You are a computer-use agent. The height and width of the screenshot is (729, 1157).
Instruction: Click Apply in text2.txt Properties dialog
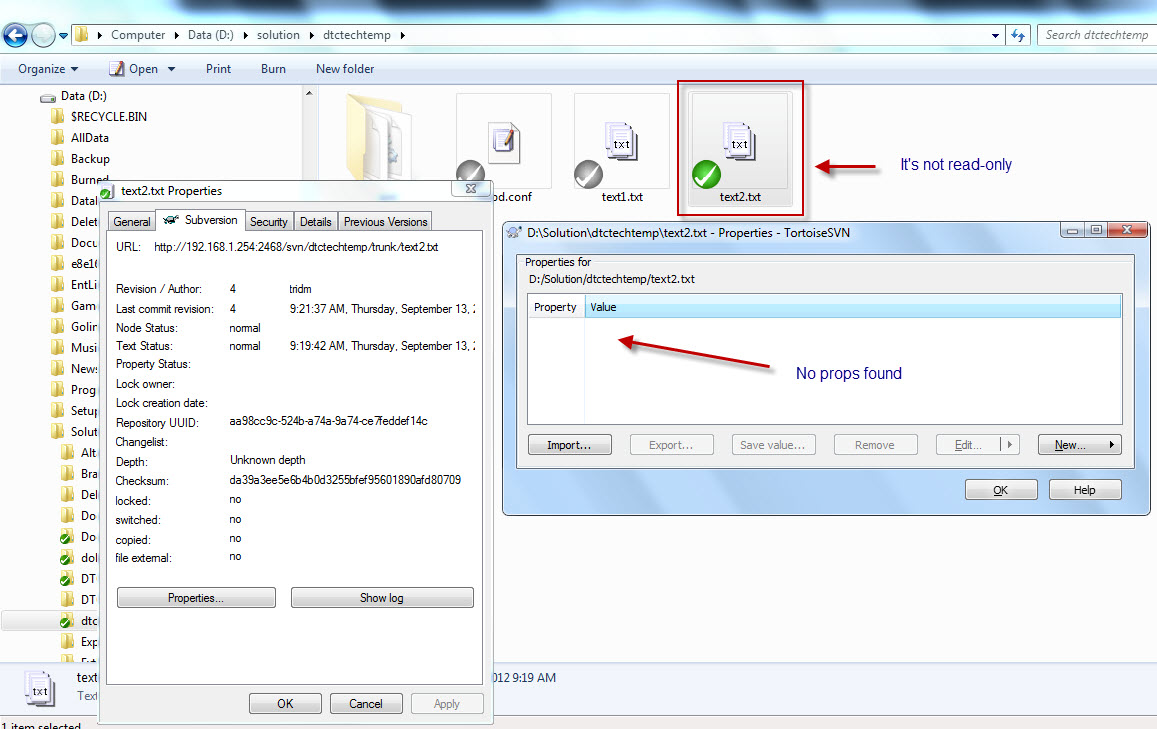(x=447, y=704)
